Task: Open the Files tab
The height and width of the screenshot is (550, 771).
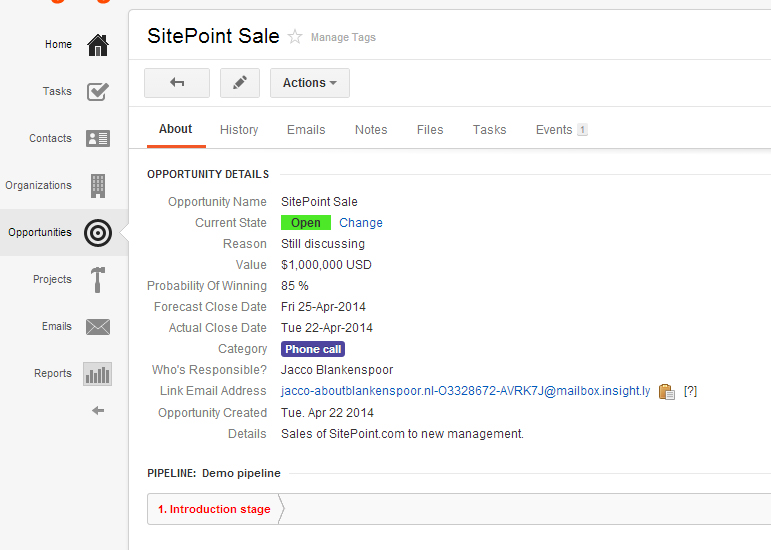Action: point(430,130)
